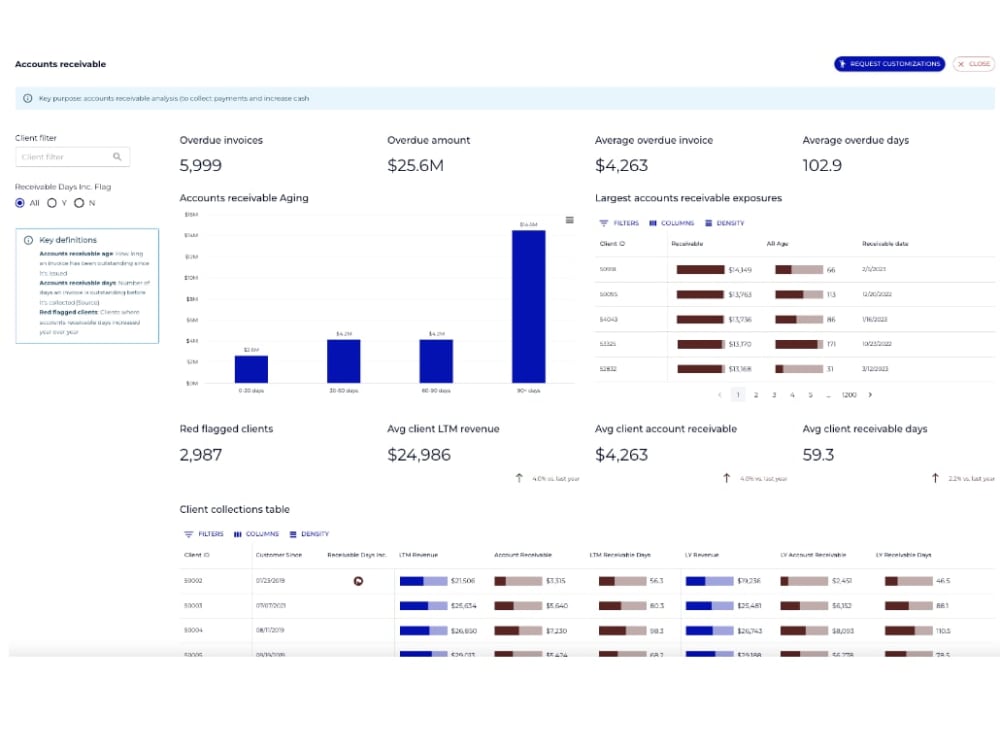Open Filters on the Client collections table
The image size is (1000, 750).
tap(187, 533)
